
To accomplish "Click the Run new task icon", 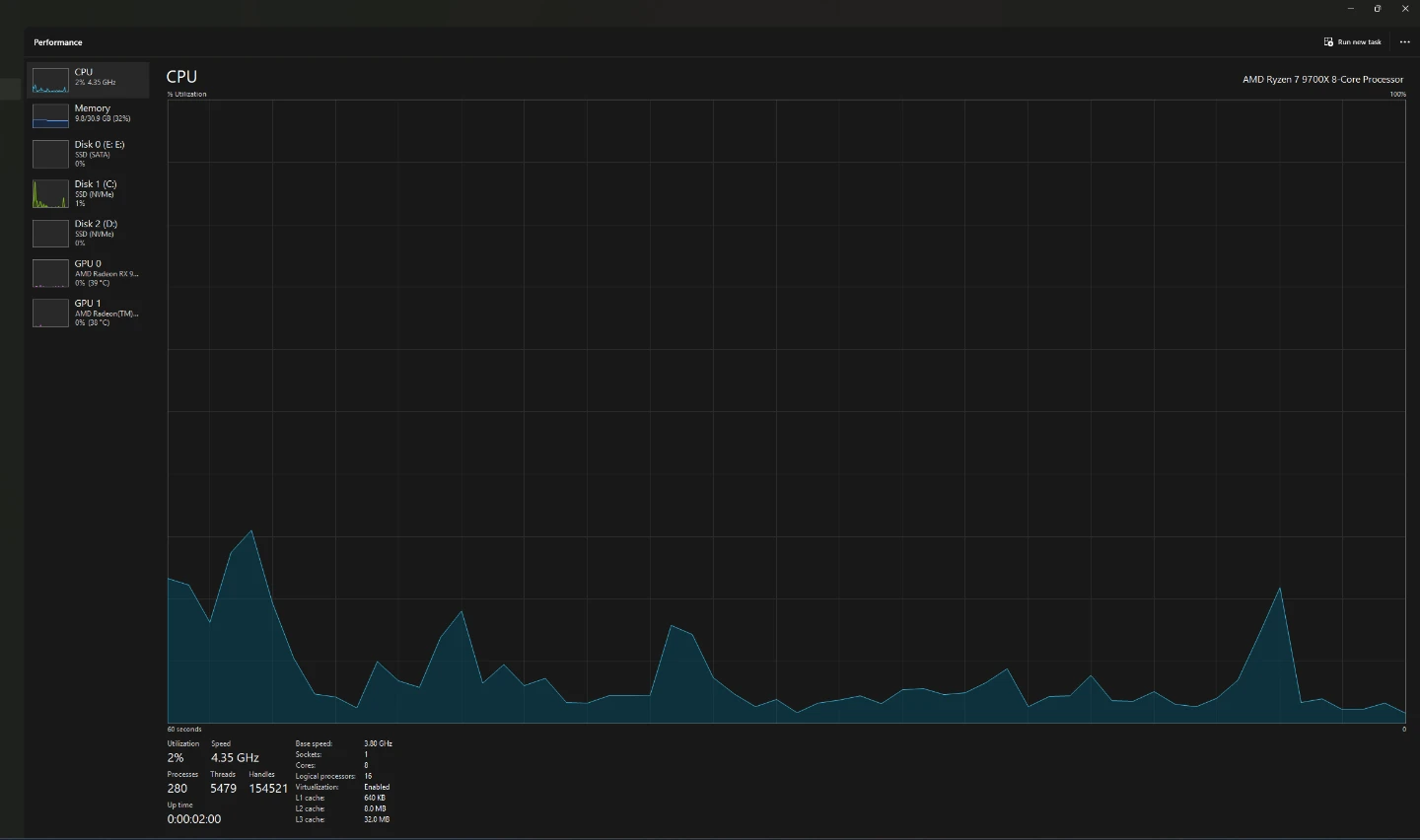I will [1328, 42].
